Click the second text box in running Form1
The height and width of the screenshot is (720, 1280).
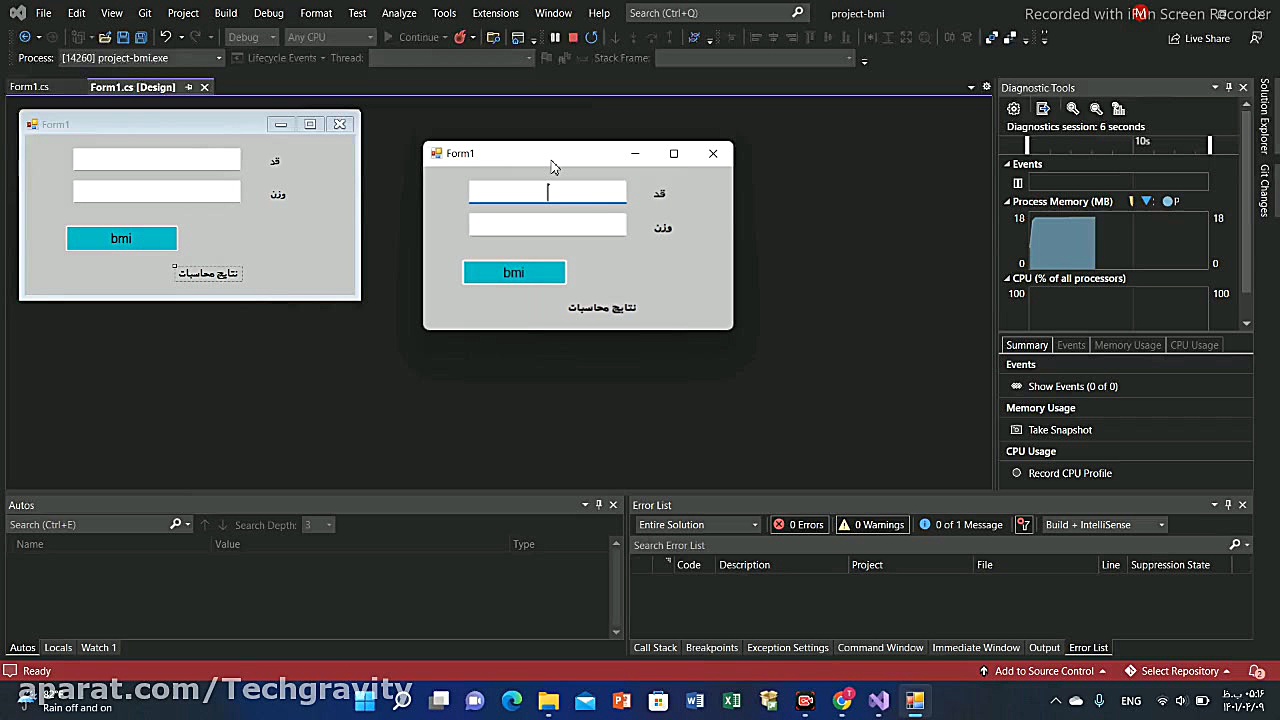tap(548, 225)
